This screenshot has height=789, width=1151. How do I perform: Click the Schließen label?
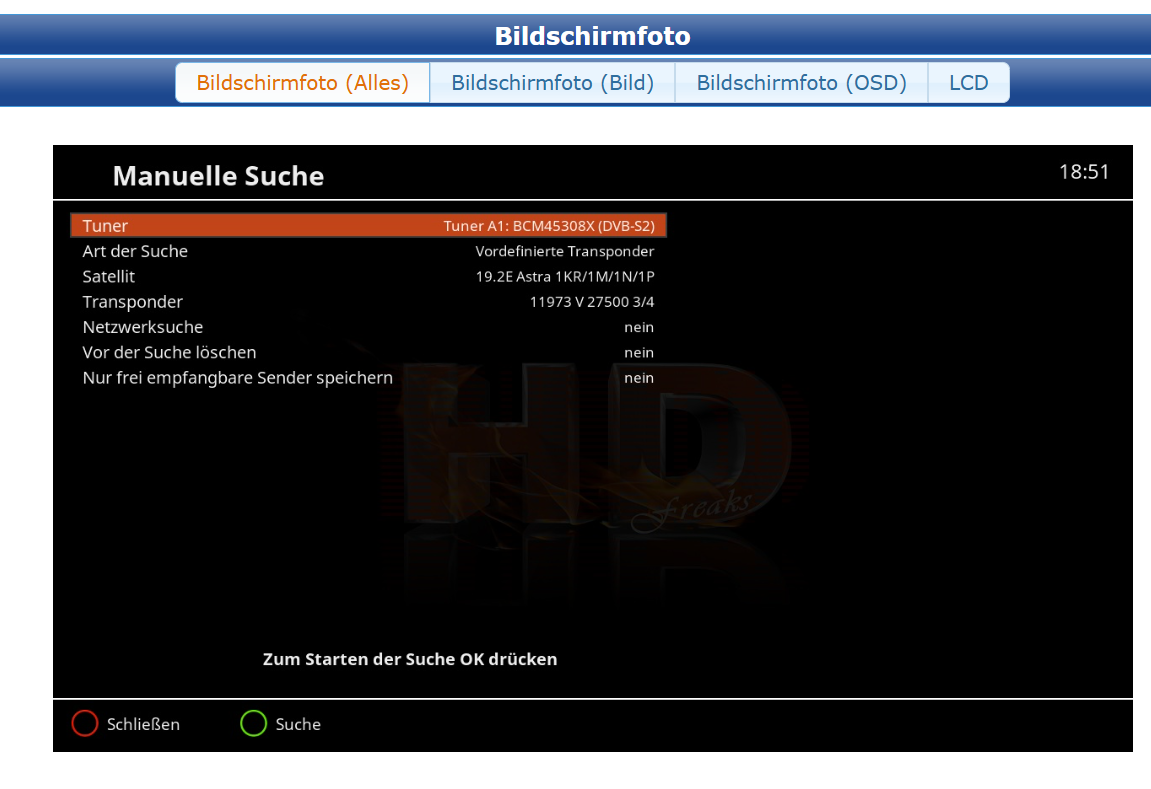click(x=143, y=724)
